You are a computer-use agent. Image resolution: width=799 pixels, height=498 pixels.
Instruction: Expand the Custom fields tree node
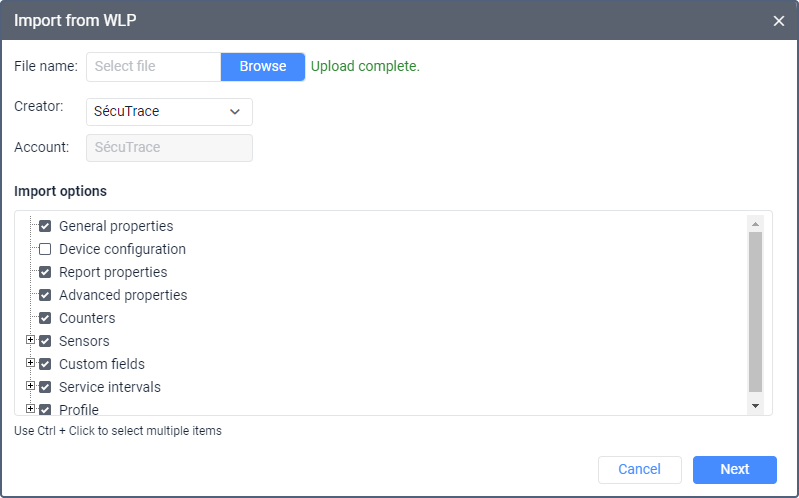[30, 363]
